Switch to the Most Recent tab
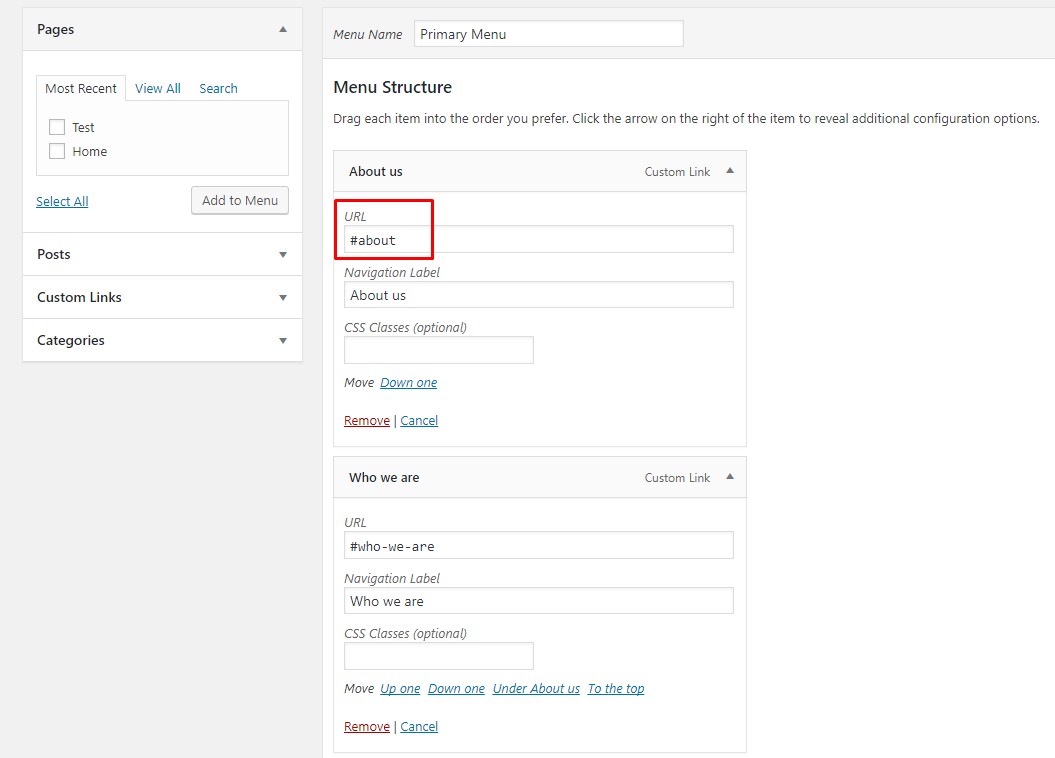 point(81,88)
